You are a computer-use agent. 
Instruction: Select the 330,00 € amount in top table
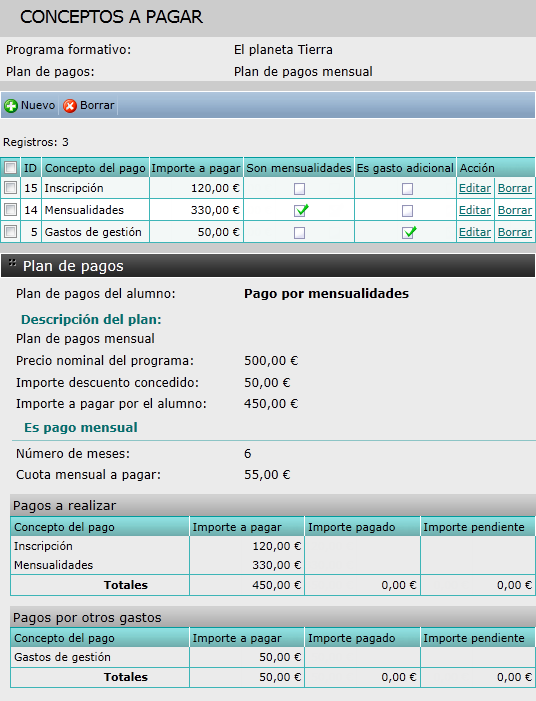click(x=215, y=210)
